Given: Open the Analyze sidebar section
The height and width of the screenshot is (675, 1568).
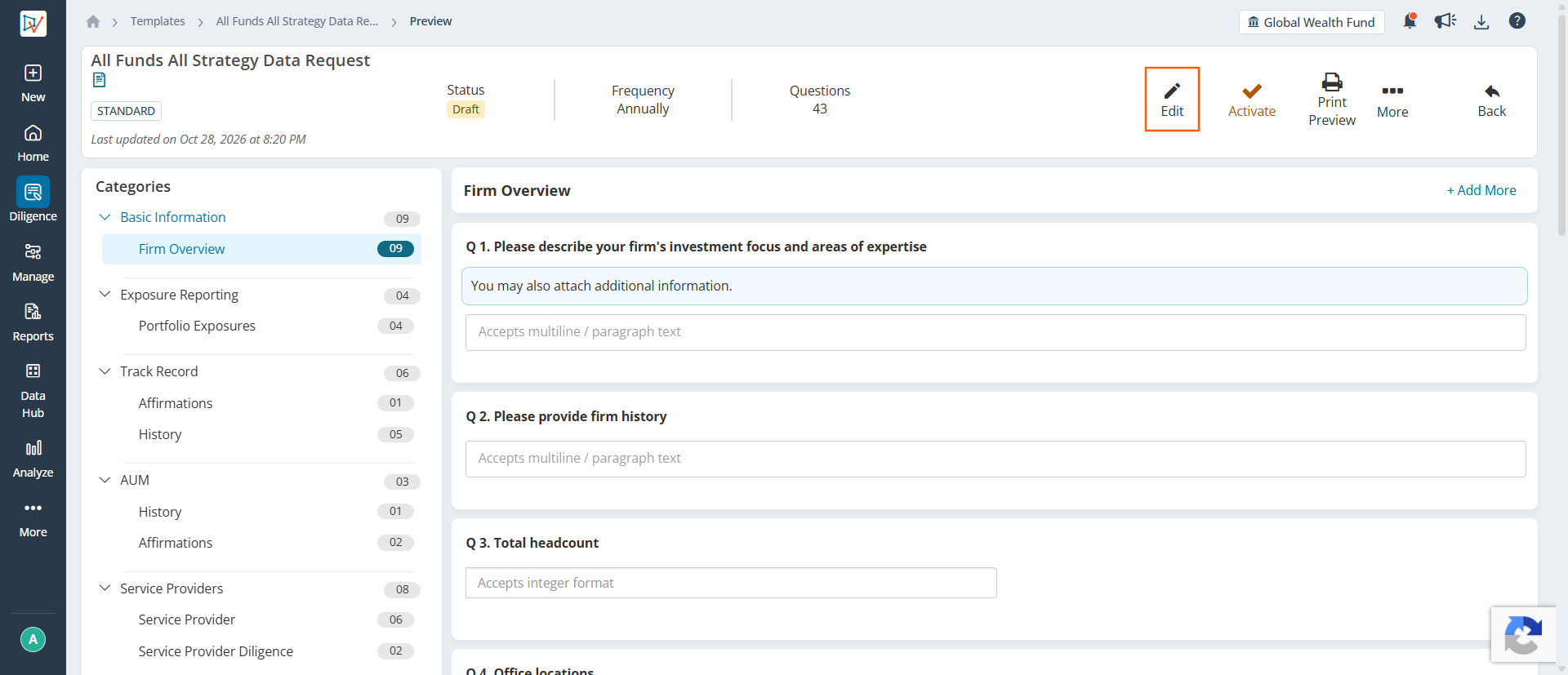Looking at the screenshot, I should pyautogui.click(x=33, y=459).
